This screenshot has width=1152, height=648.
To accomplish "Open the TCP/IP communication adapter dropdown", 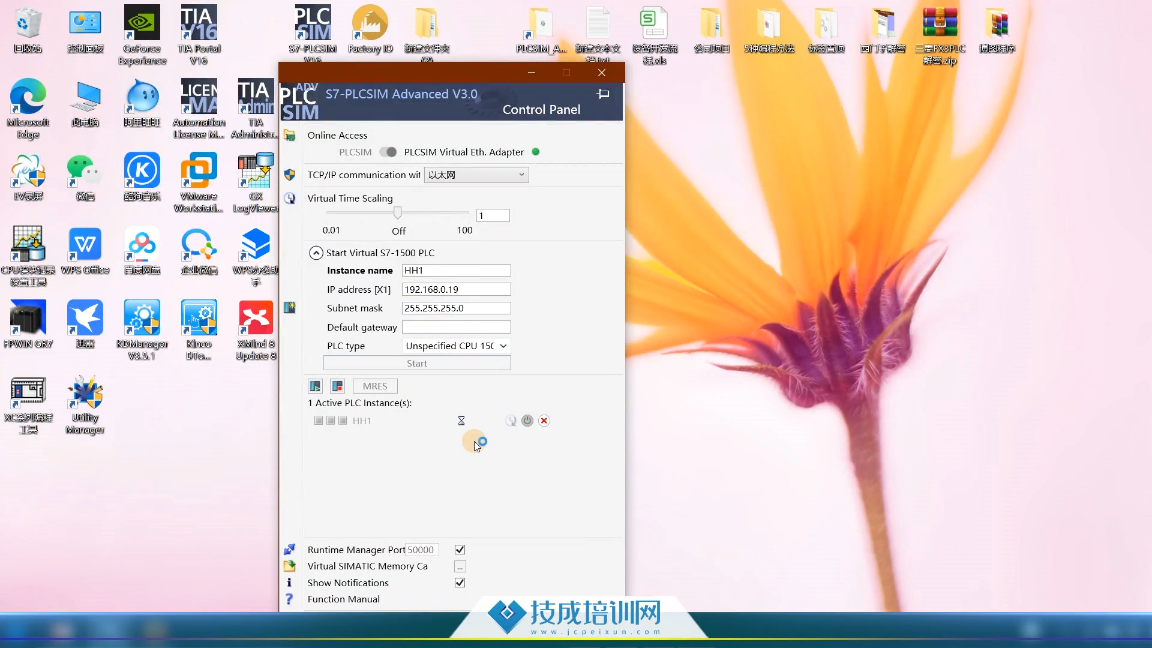I will click(x=475, y=175).
